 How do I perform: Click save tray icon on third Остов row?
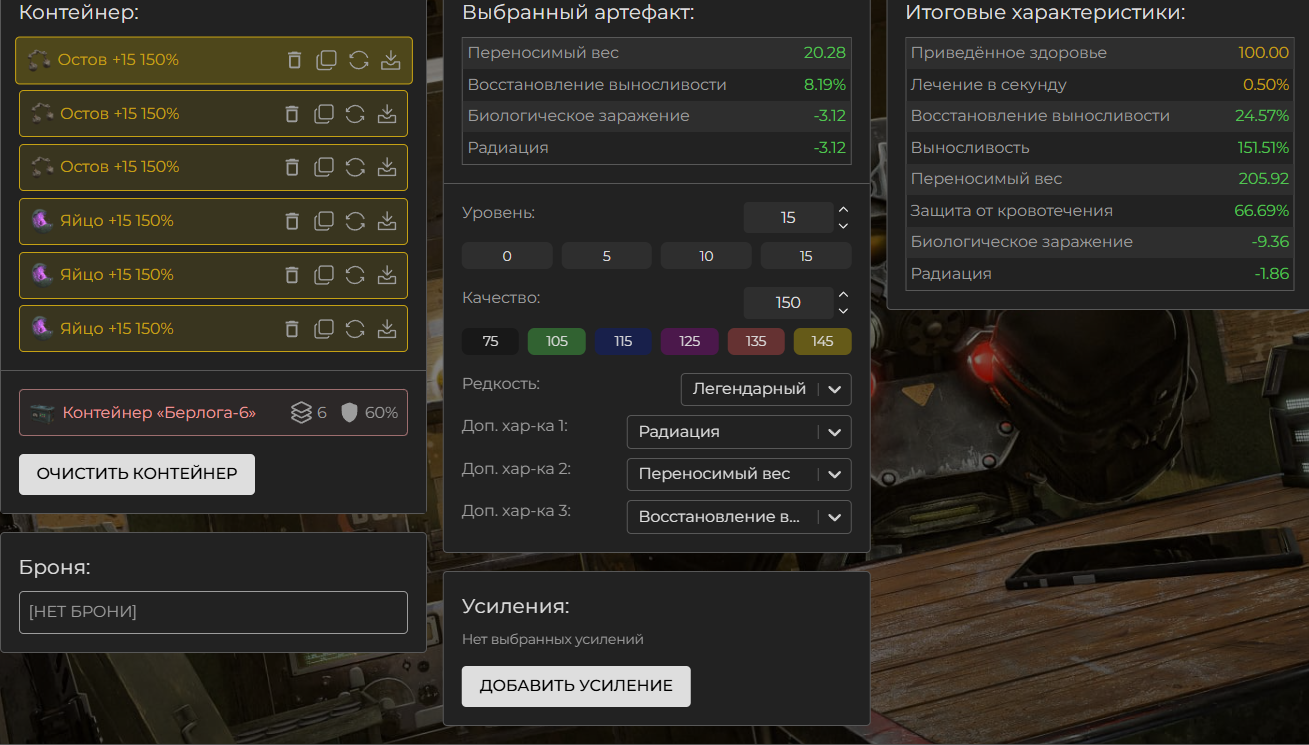pyautogui.click(x=387, y=167)
